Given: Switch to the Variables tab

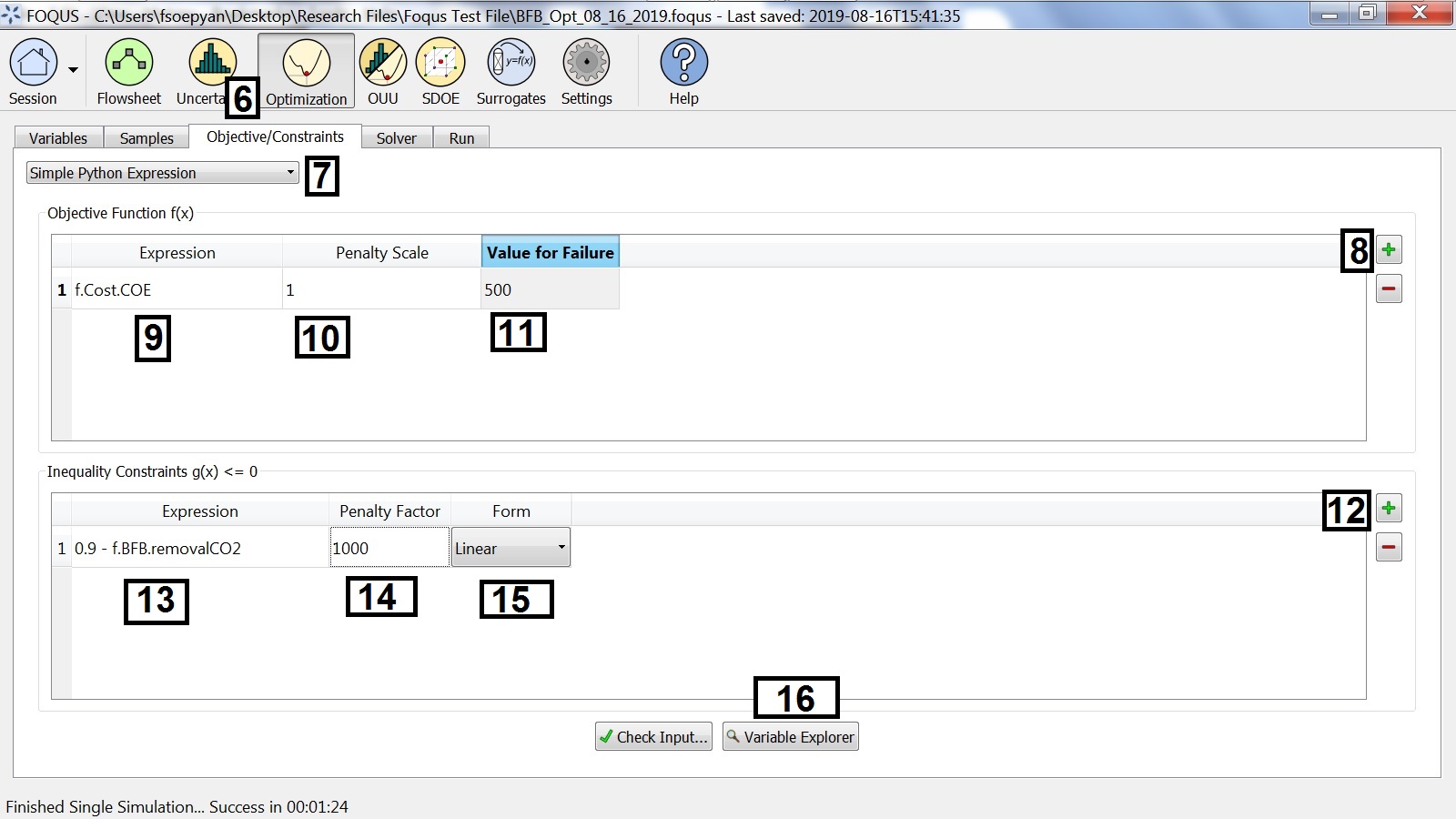Looking at the screenshot, I should click(58, 138).
